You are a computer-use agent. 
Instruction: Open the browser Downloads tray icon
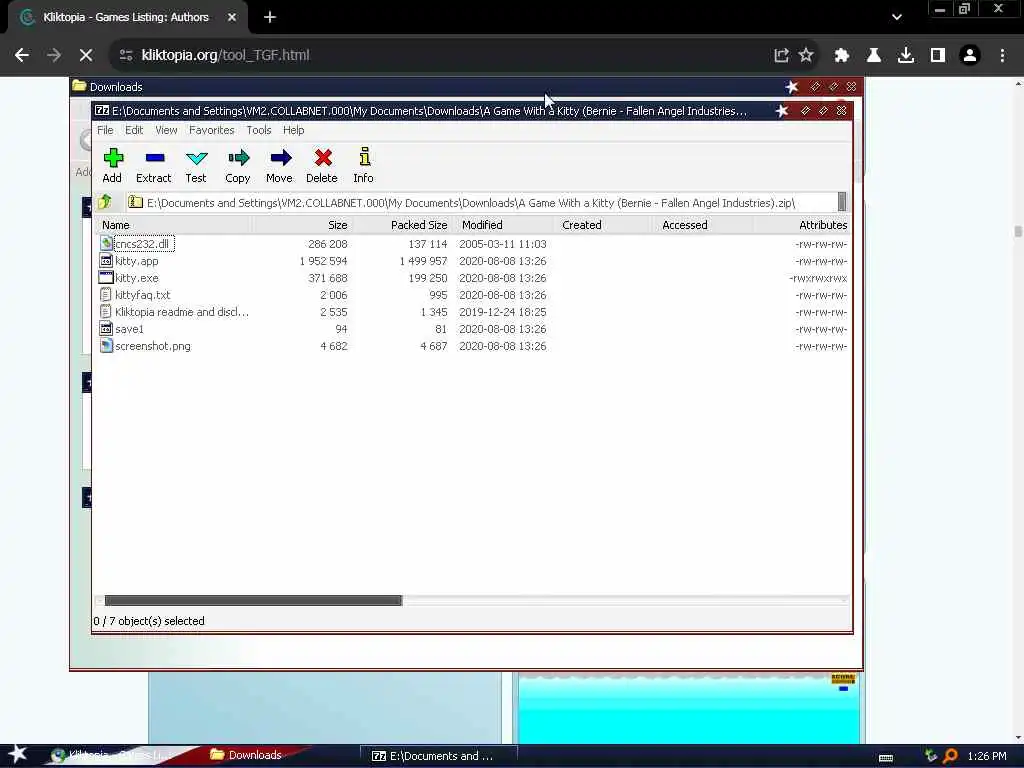(x=906, y=56)
